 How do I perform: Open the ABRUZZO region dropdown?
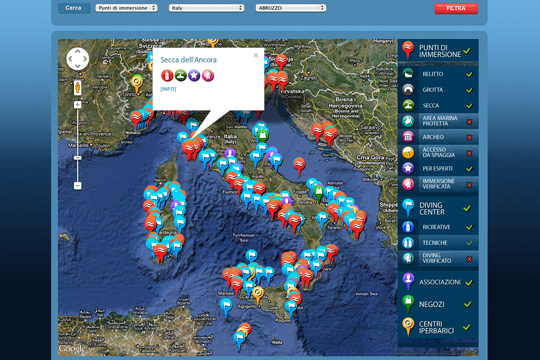[x=291, y=8]
